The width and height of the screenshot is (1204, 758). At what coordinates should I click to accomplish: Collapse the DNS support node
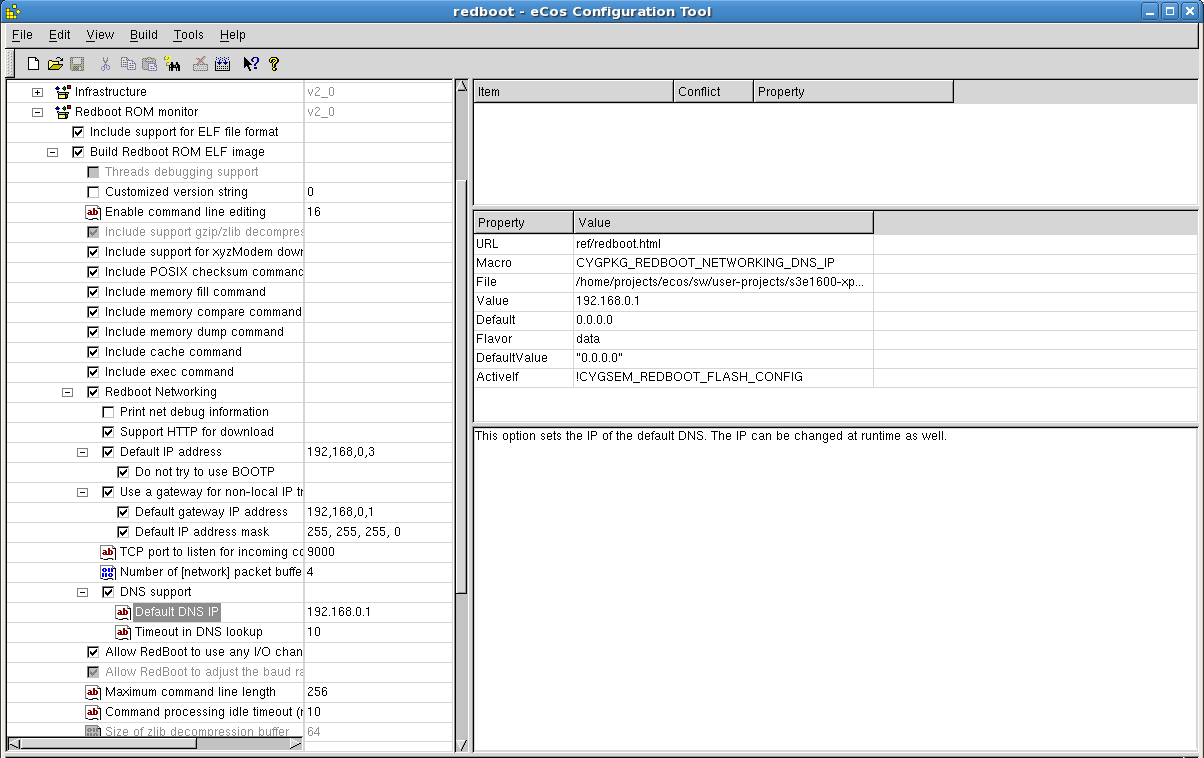(x=83, y=592)
